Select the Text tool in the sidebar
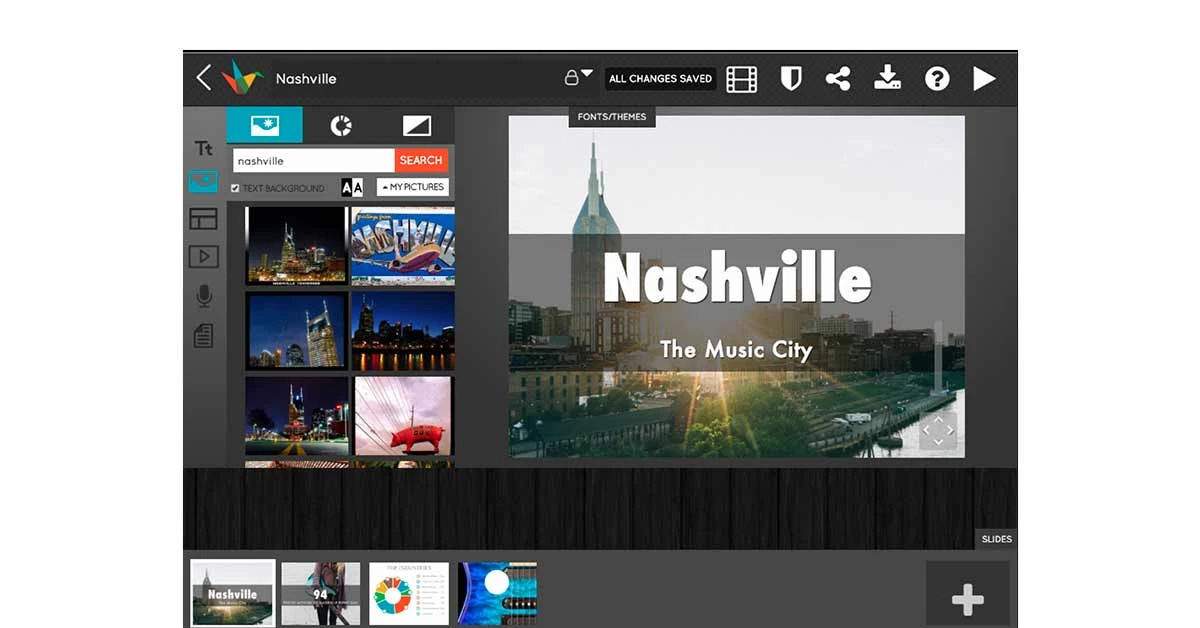Image resolution: width=1200 pixels, height=628 pixels. tap(205, 147)
